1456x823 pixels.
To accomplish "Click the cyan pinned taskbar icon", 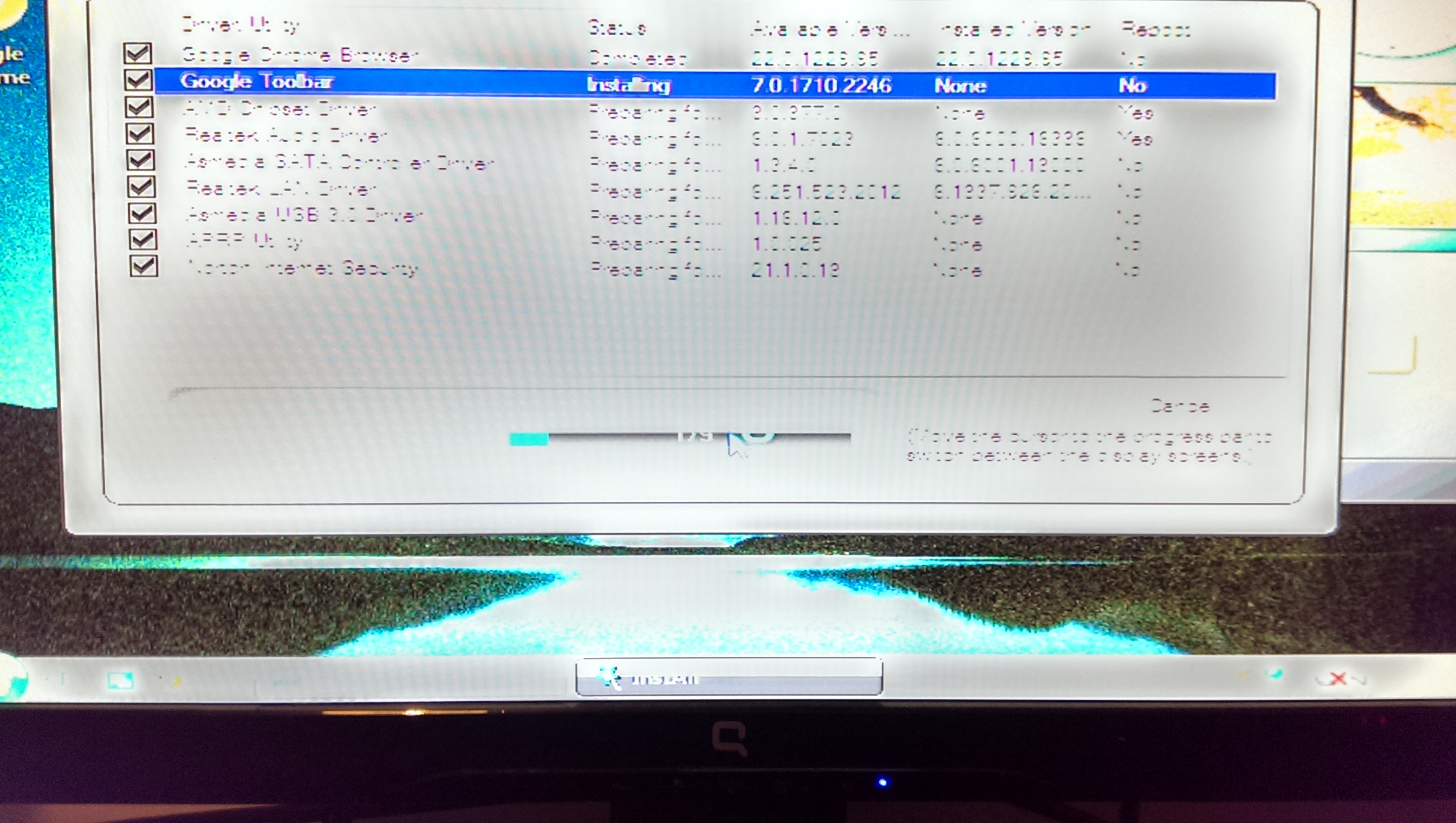I will click(120, 680).
